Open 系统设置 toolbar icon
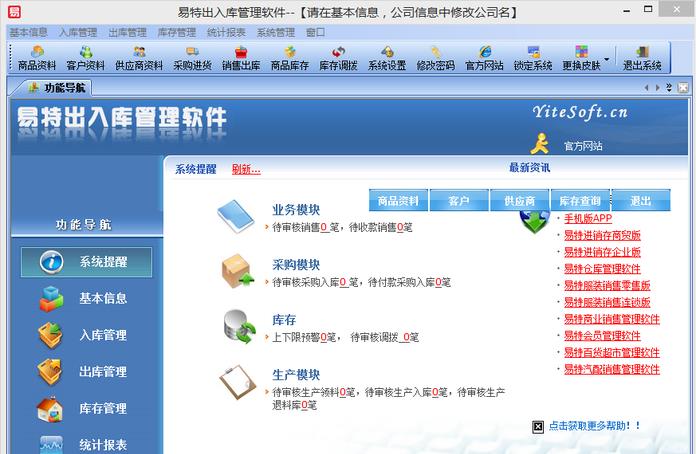The width and height of the screenshot is (696, 454). pyautogui.click(x=387, y=58)
